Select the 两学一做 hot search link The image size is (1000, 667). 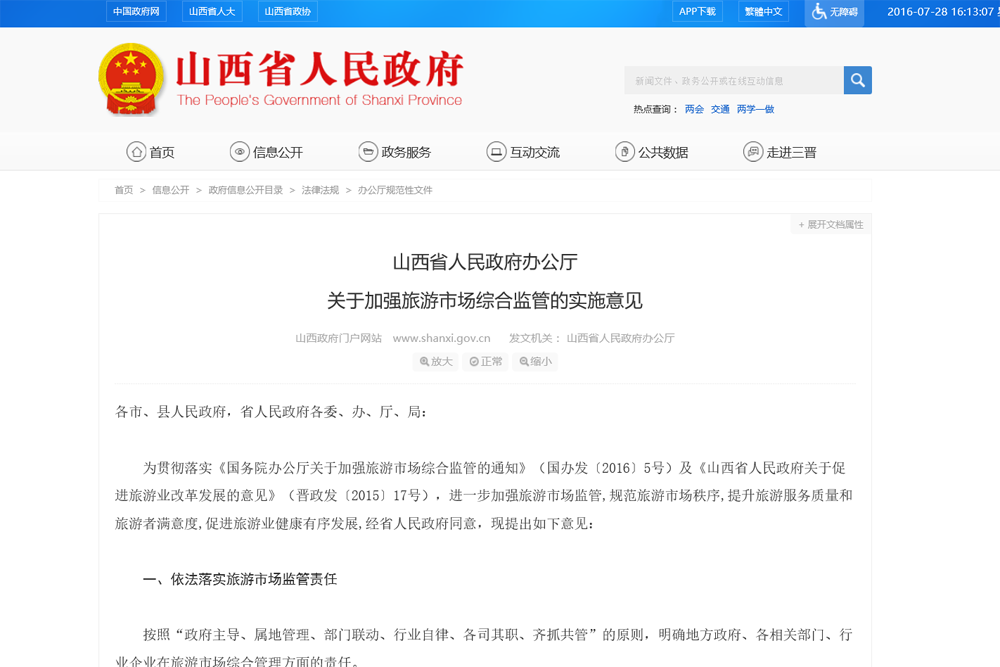tap(755, 109)
